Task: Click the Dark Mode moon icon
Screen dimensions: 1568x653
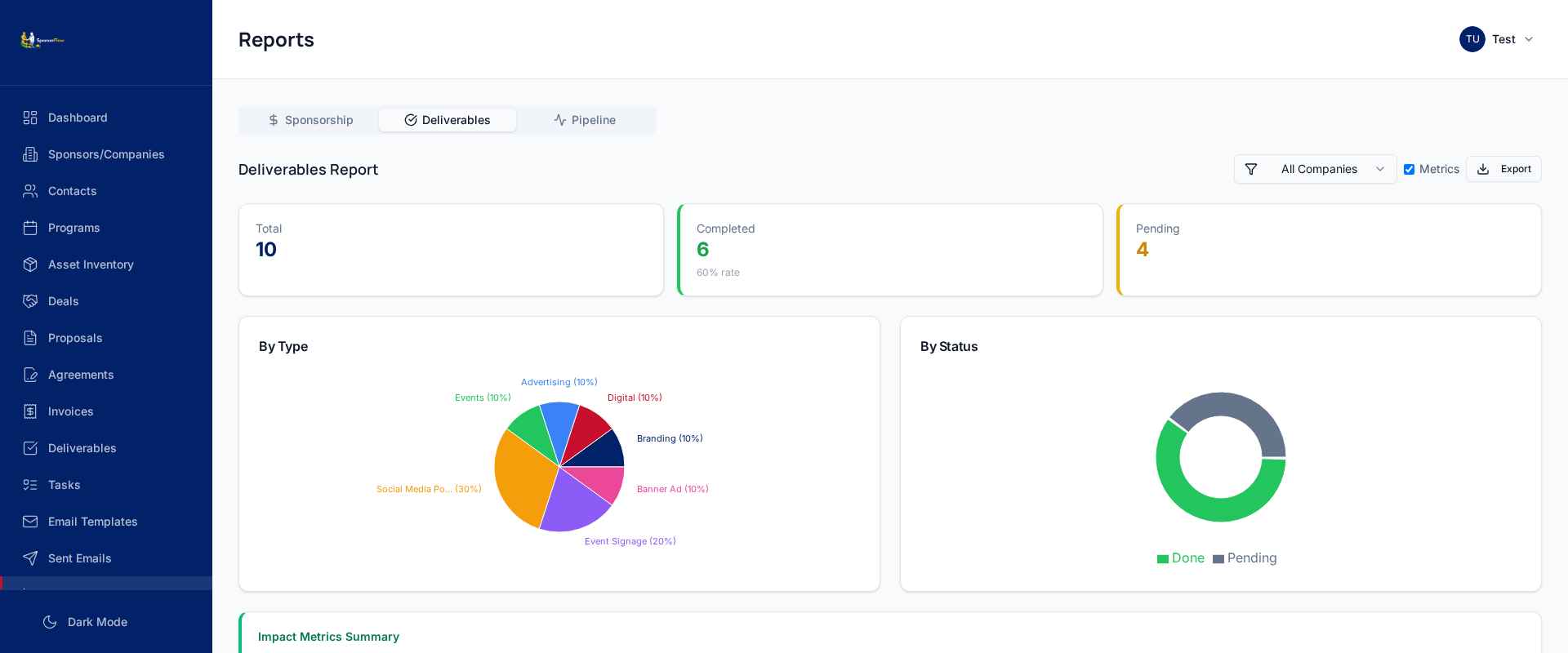Action: coord(50,622)
